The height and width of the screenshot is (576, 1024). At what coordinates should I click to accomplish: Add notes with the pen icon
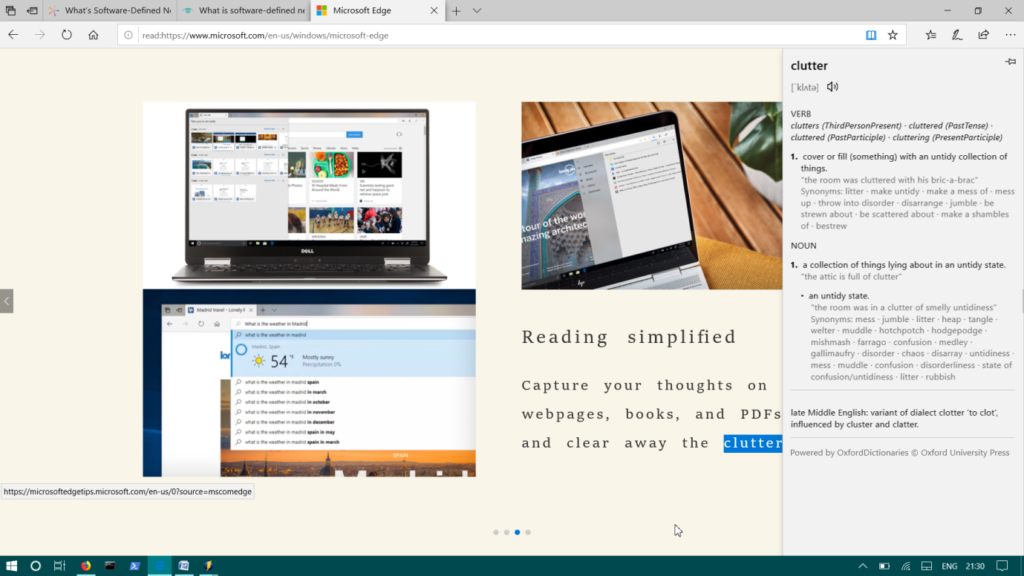tap(957, 35)
